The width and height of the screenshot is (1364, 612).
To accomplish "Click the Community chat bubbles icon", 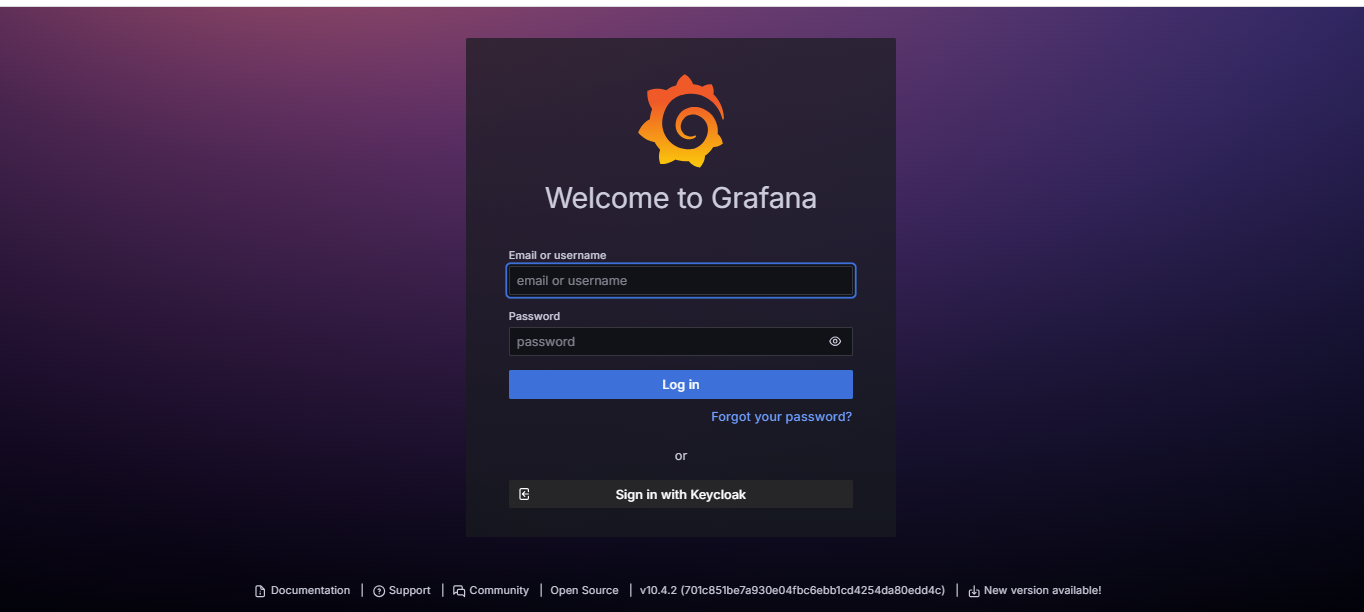I will [459, 591].
